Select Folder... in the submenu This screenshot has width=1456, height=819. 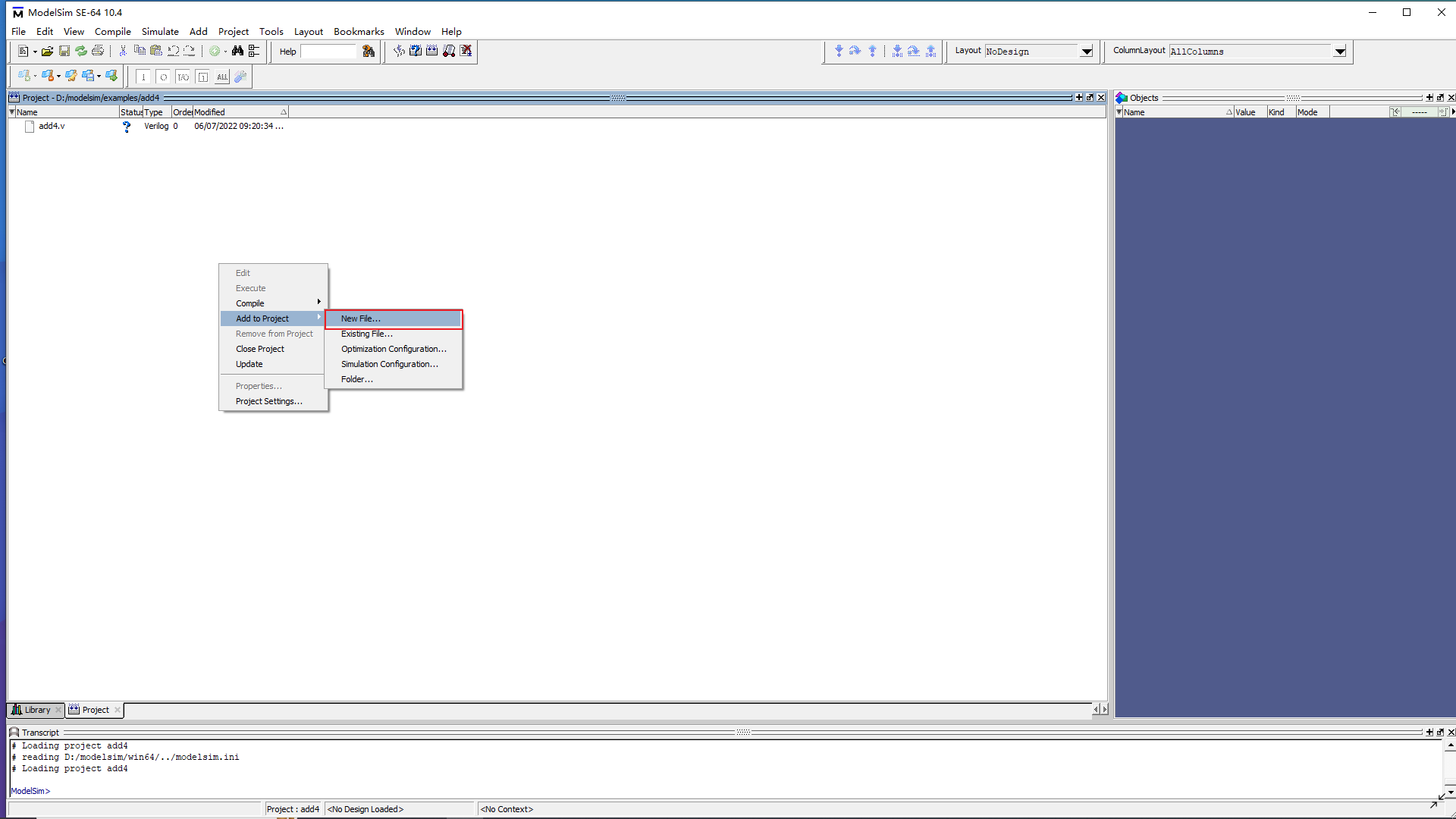pyautogui.click(x=394, y=379)
